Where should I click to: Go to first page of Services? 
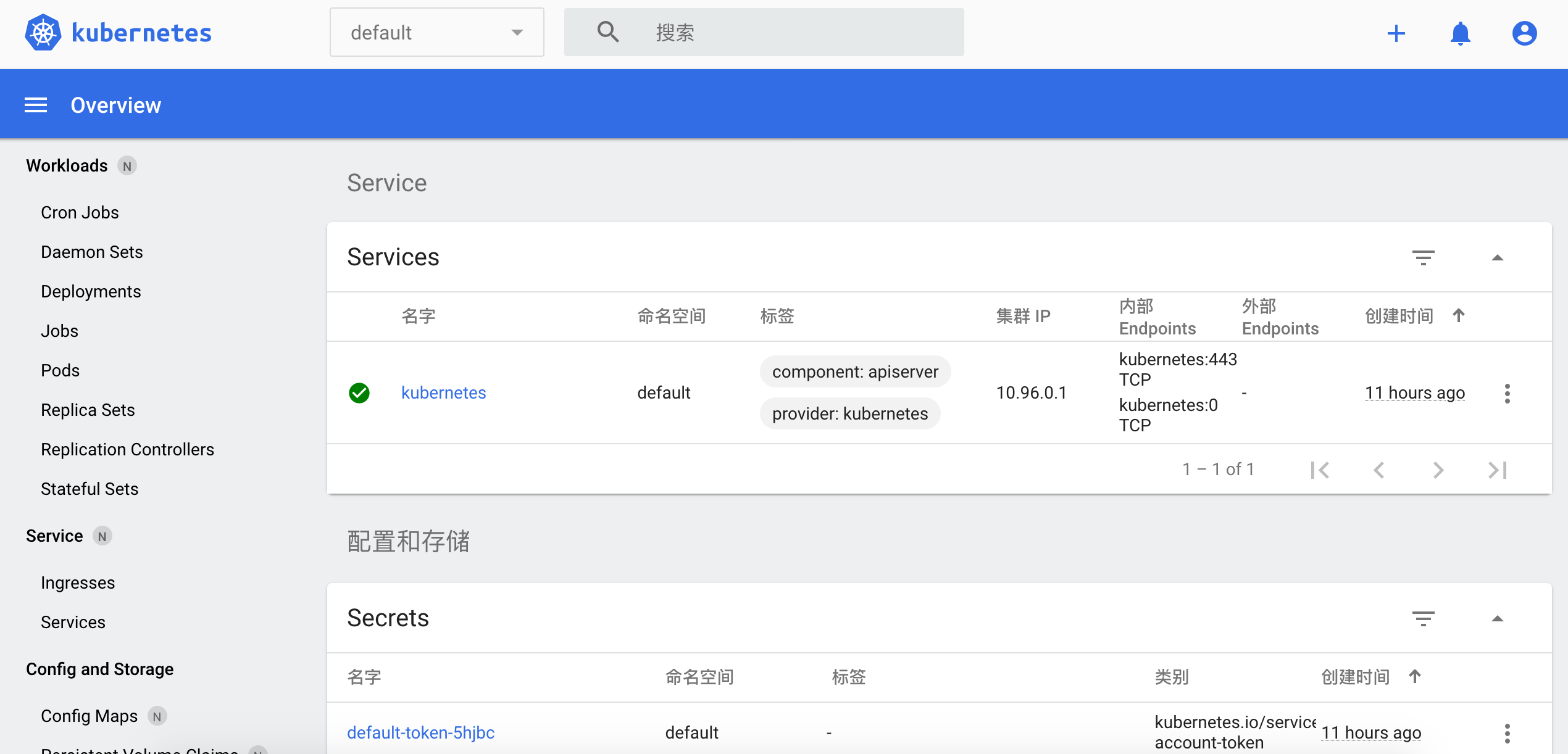click(1320, 470)
